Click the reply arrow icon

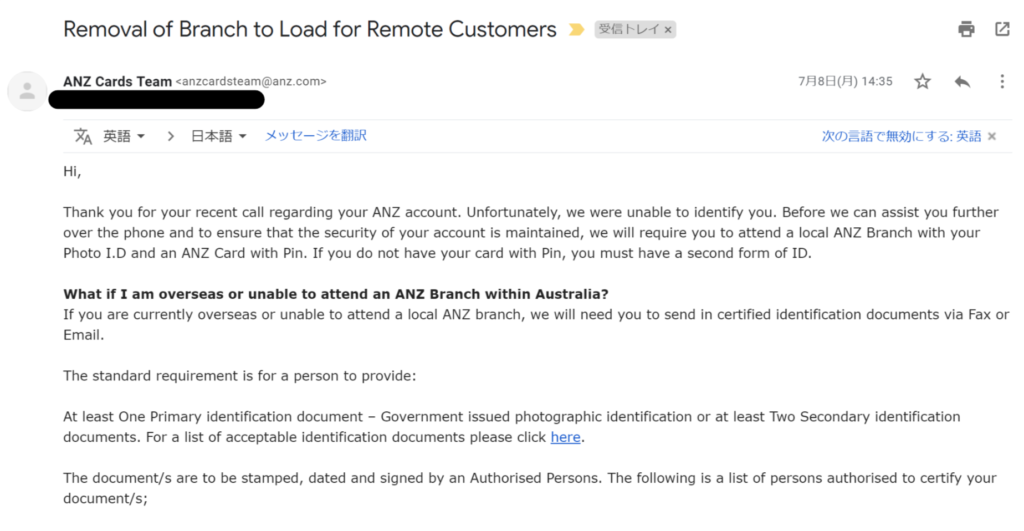[962, 82]
